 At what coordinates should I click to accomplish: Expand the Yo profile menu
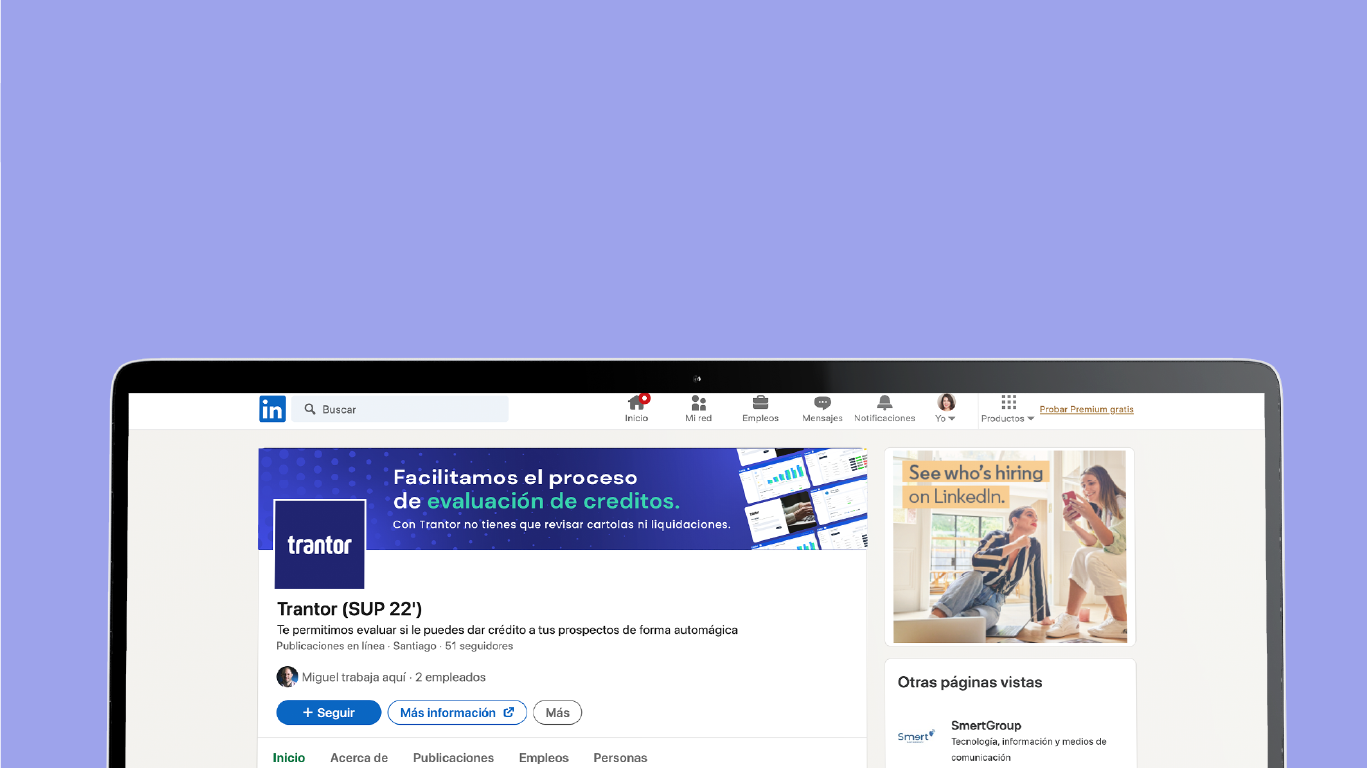click(946, 409)
